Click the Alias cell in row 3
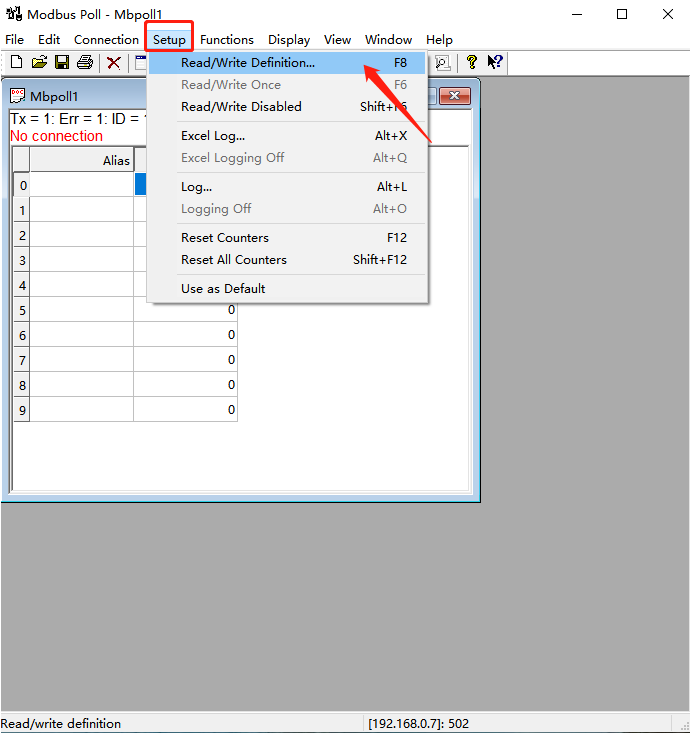The height and width of the screenshot is (733, 694). (82, 260)
